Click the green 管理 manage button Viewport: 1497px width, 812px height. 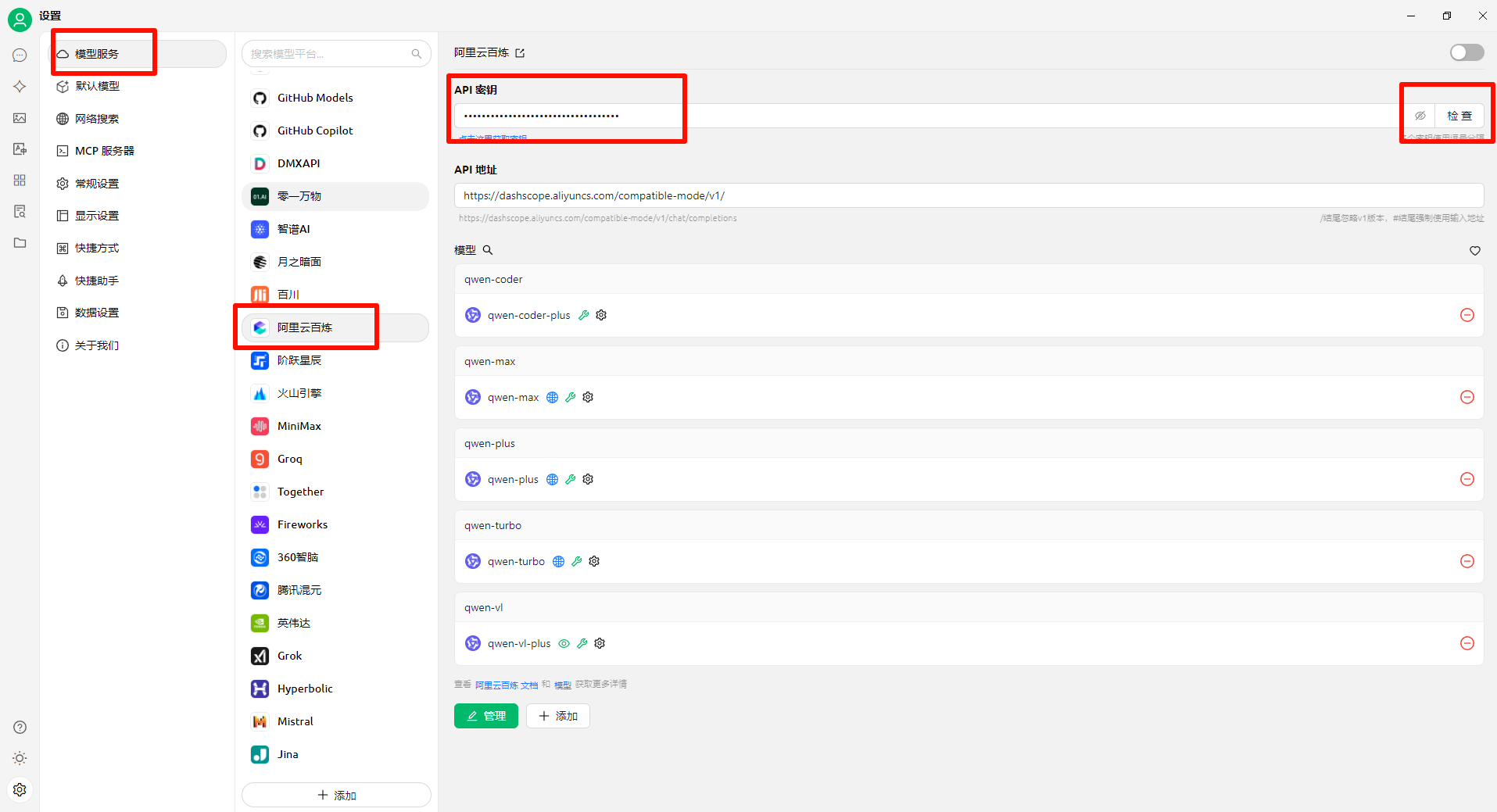click(x=485, y=716)
